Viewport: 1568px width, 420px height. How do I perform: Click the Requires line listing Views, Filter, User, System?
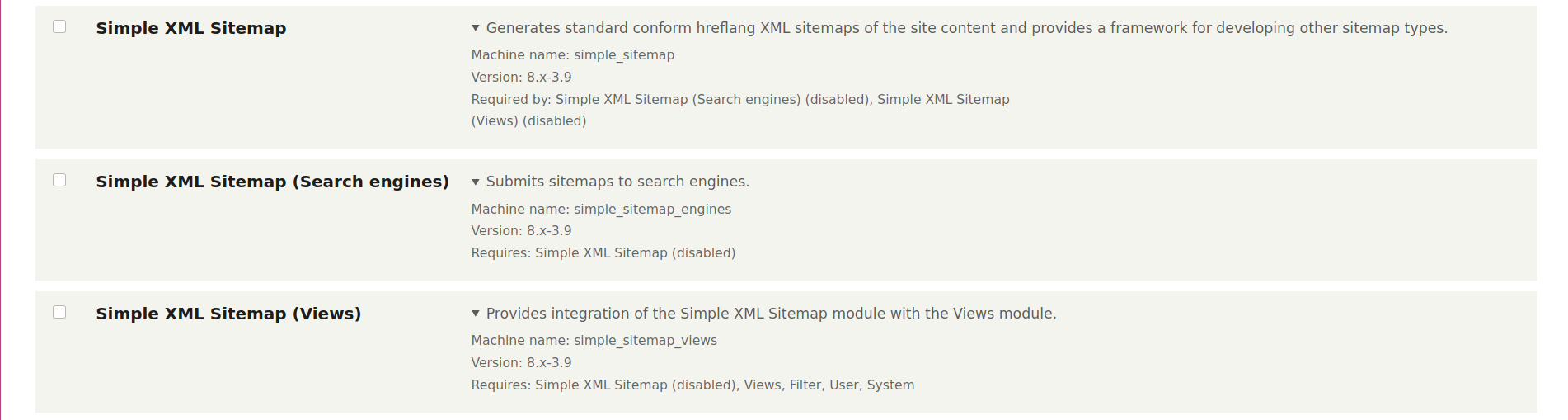coord(692,385)
